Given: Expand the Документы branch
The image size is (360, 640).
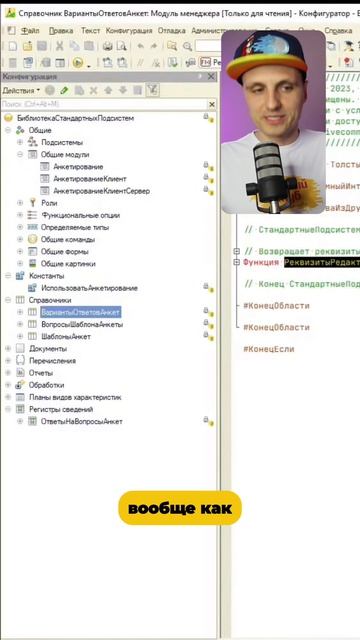Looking at the screenshot, I should pyautogui.click(x=8, y=349).
